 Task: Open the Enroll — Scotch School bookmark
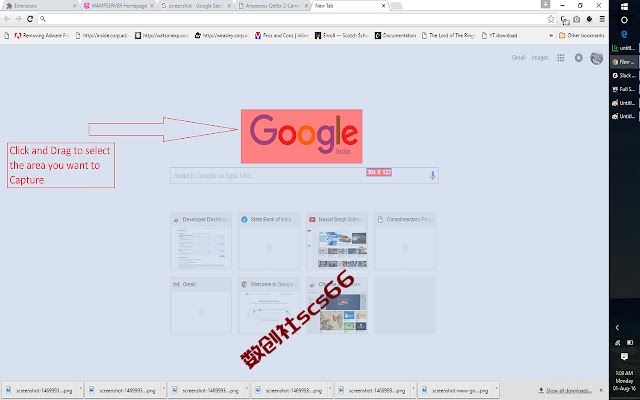[x=341, y=36]
